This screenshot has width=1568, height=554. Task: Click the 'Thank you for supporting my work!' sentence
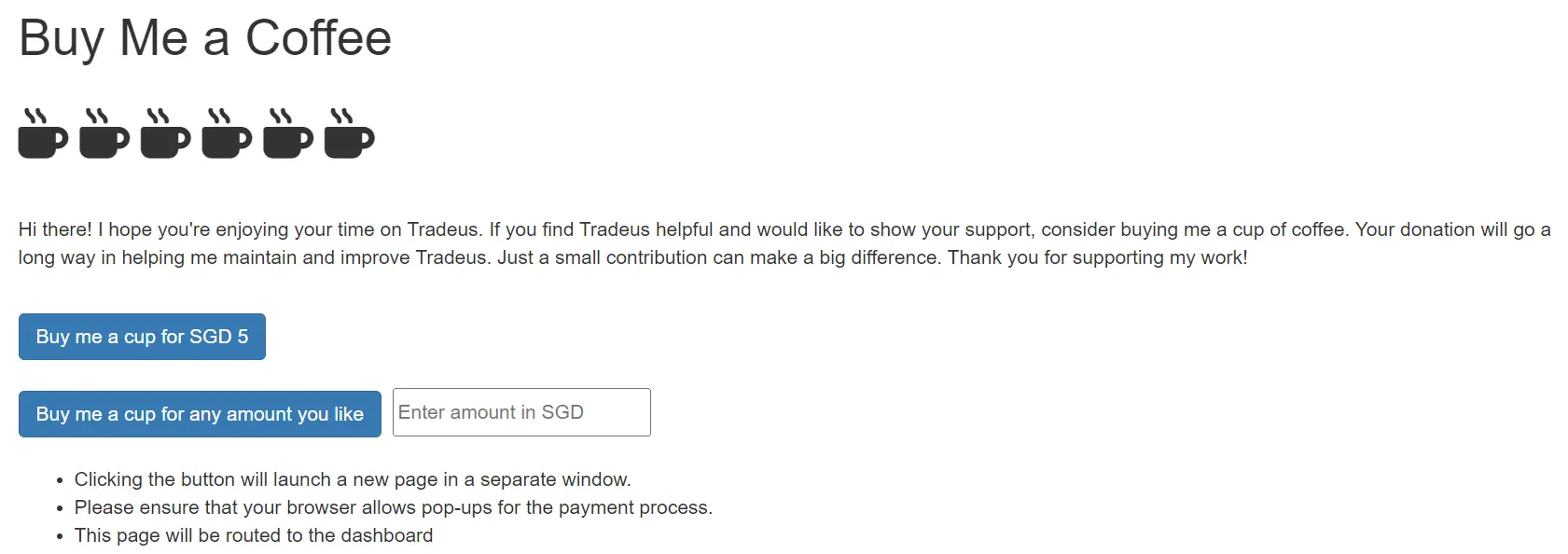tap(1098, 257)
